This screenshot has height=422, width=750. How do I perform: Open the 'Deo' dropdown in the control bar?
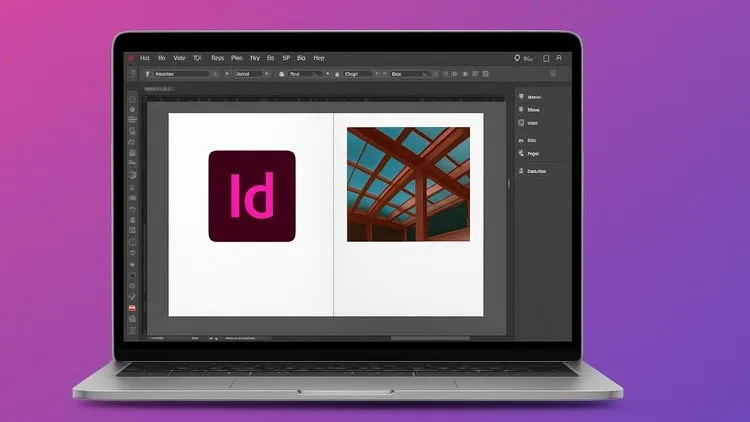point(410,74)
